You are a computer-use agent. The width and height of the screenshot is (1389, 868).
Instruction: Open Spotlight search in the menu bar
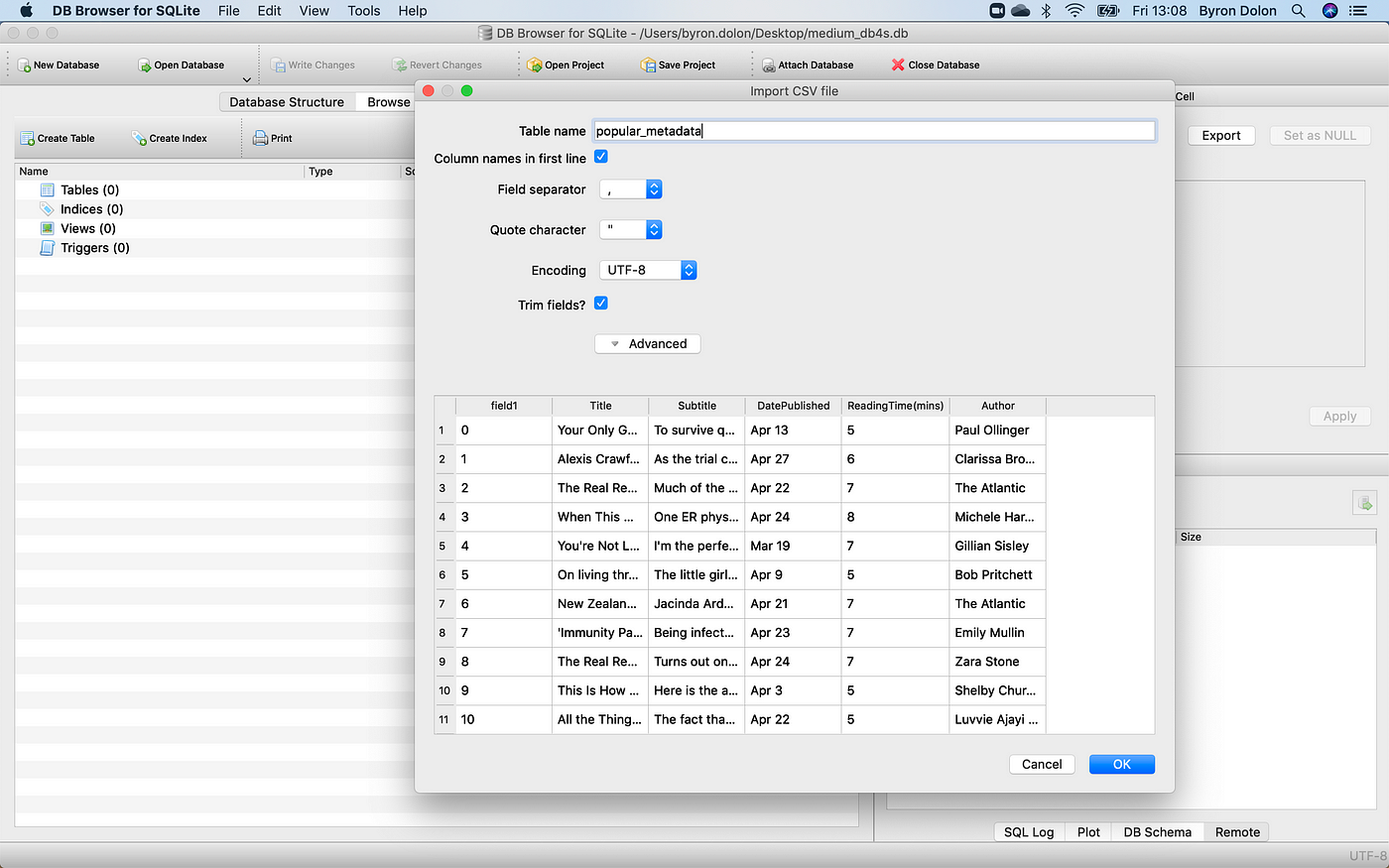pos(1298,11)
